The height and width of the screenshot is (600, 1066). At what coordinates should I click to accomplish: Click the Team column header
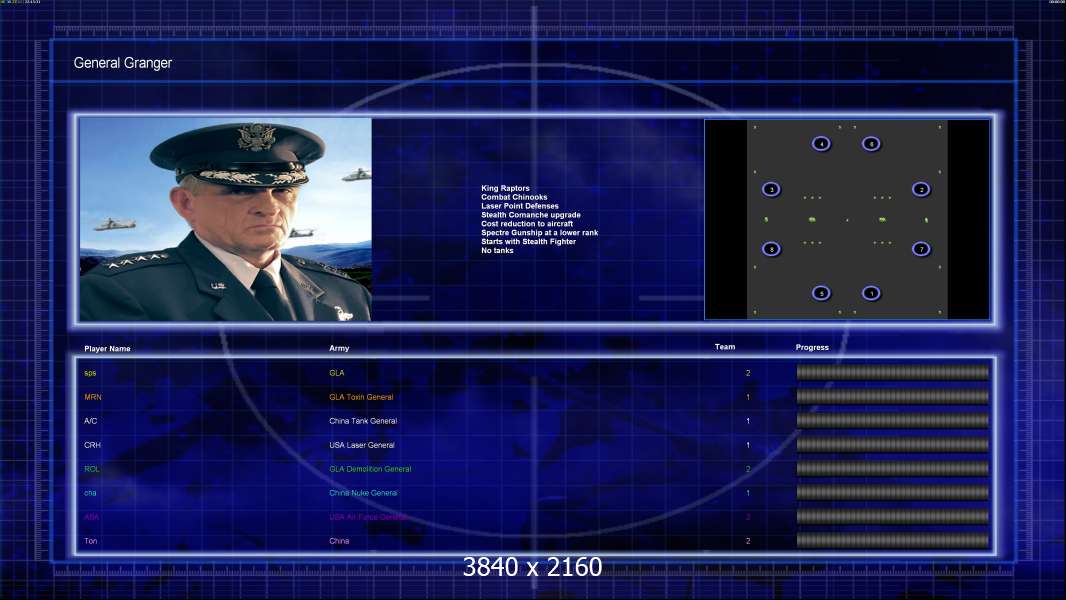click(x=725, y=347)
